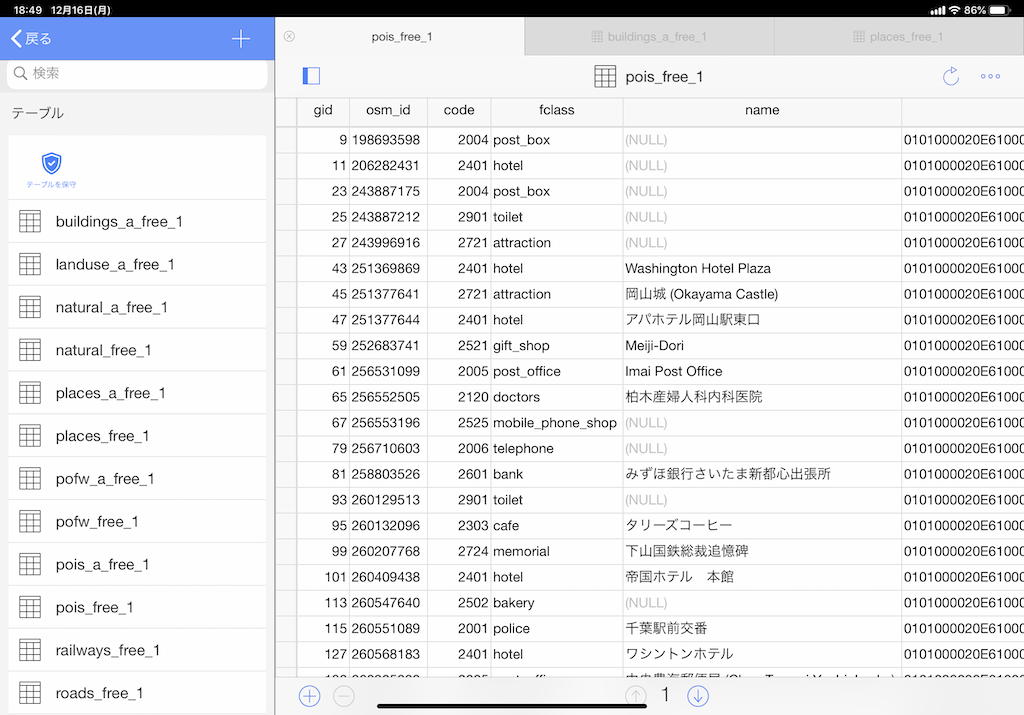This screenshot has width=1024, height=715.
Task: Tap the 18:49 clock in status bar
Action: 27,10
